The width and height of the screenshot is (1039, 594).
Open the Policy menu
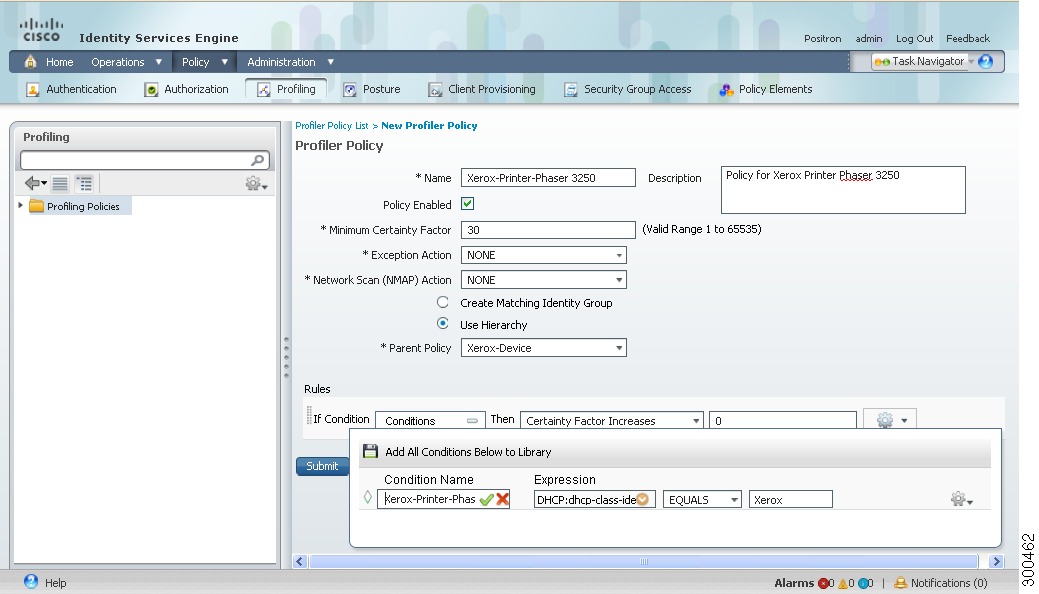coord(205,62)
